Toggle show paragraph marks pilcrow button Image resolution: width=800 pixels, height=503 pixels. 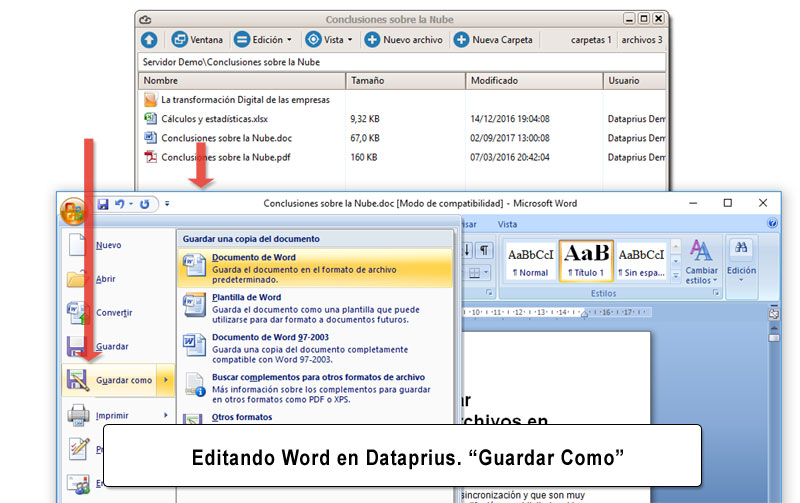tap(484, 250)
